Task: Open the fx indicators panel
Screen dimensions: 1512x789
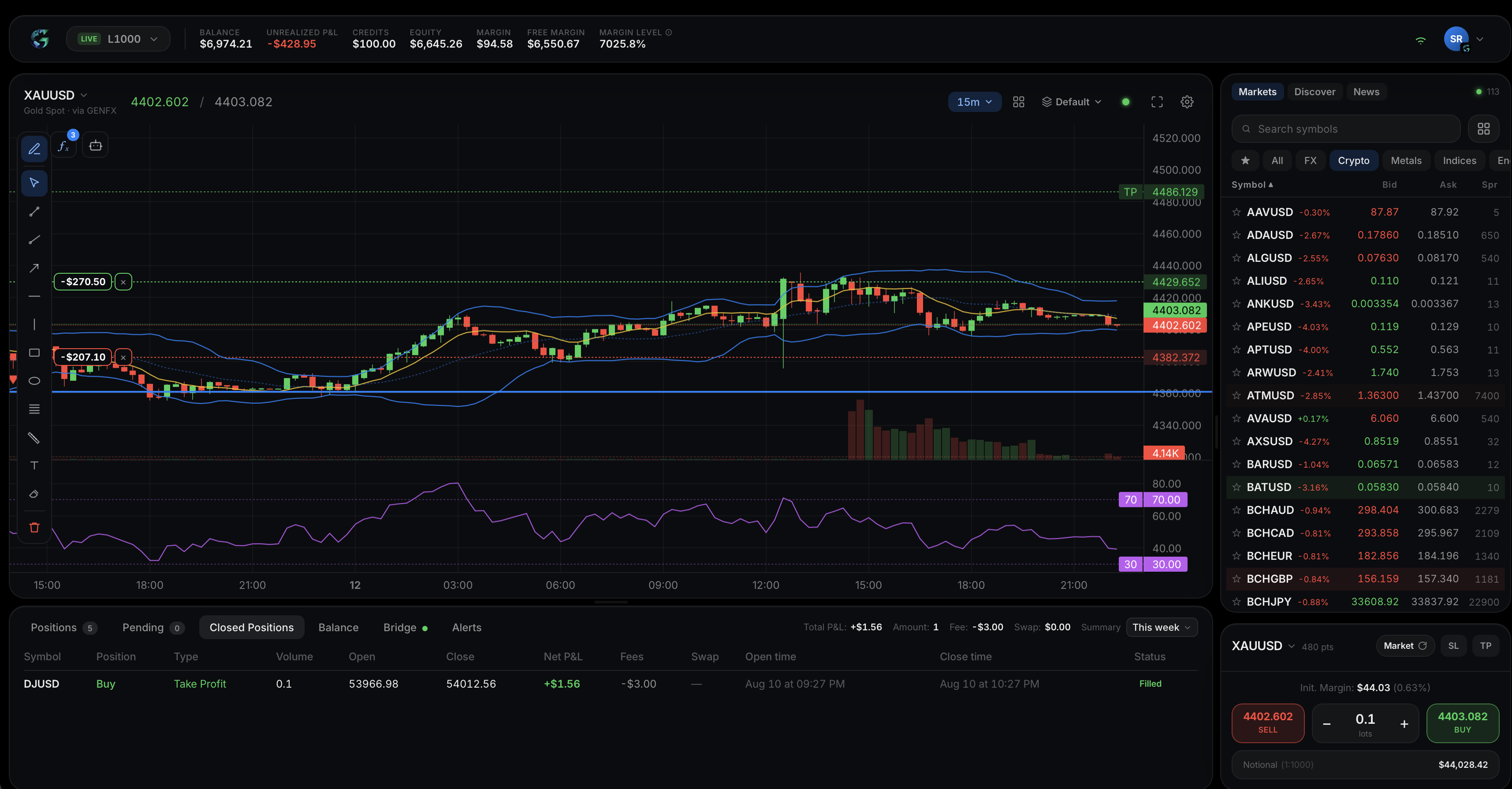Action: tap(64, 146)
